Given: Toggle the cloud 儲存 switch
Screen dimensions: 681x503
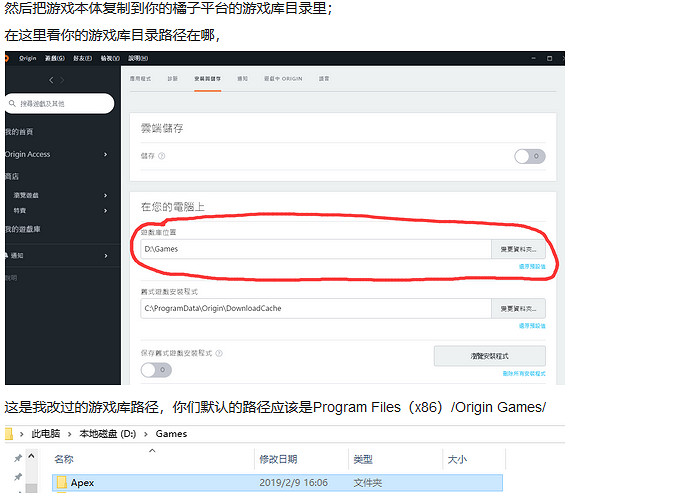Looking at the screenshot, I should [529, 156].
